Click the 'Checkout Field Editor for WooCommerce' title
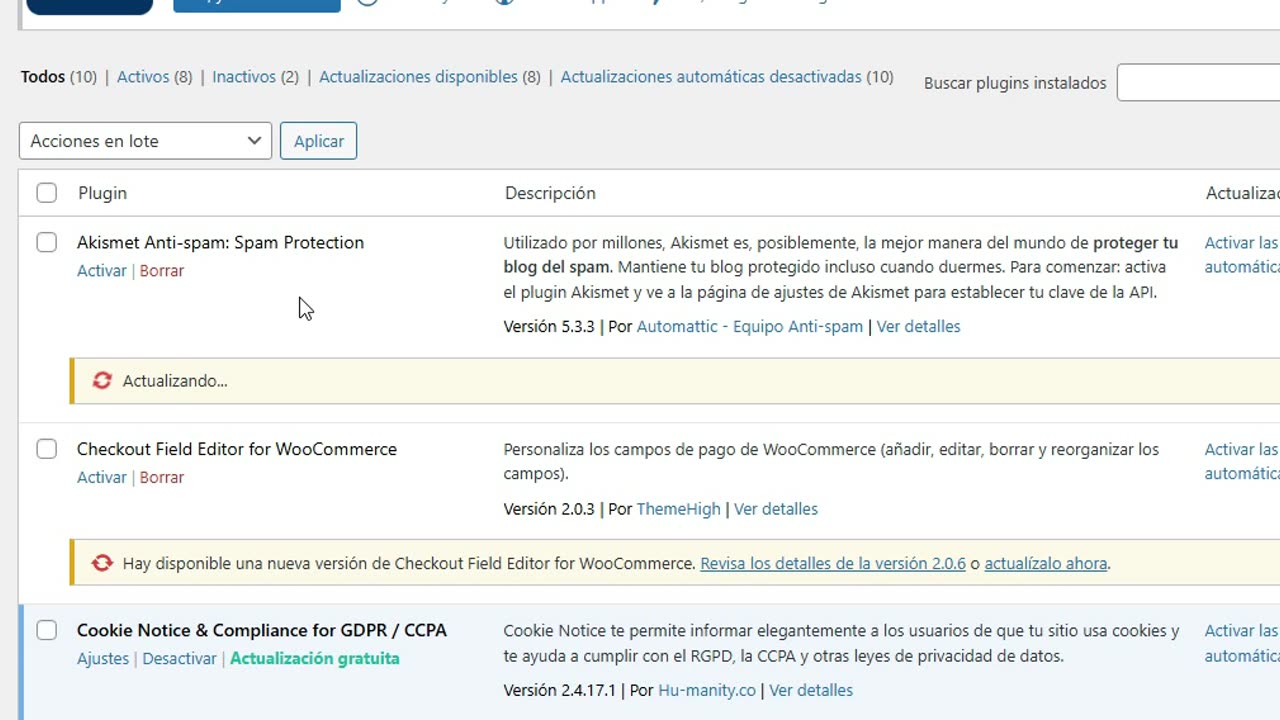This screenshot has width=1280, height=720. coord(237,450)
